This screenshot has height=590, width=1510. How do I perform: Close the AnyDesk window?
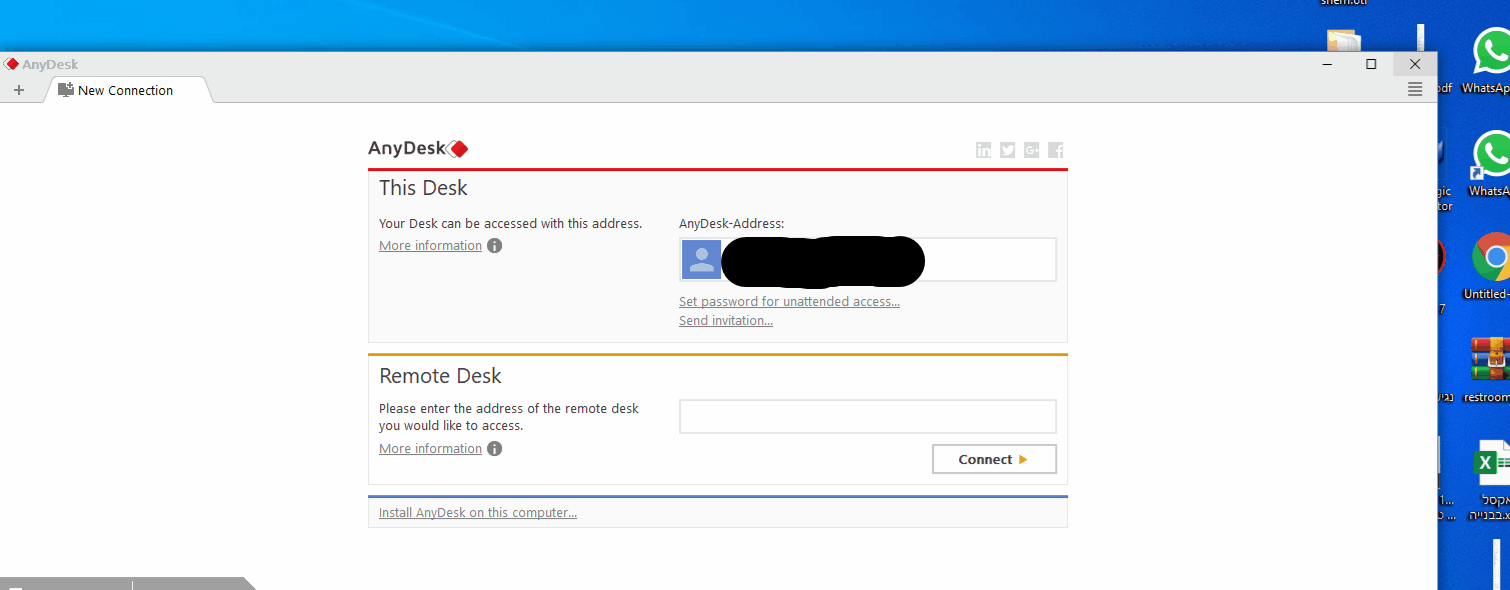click(1415, 64)
